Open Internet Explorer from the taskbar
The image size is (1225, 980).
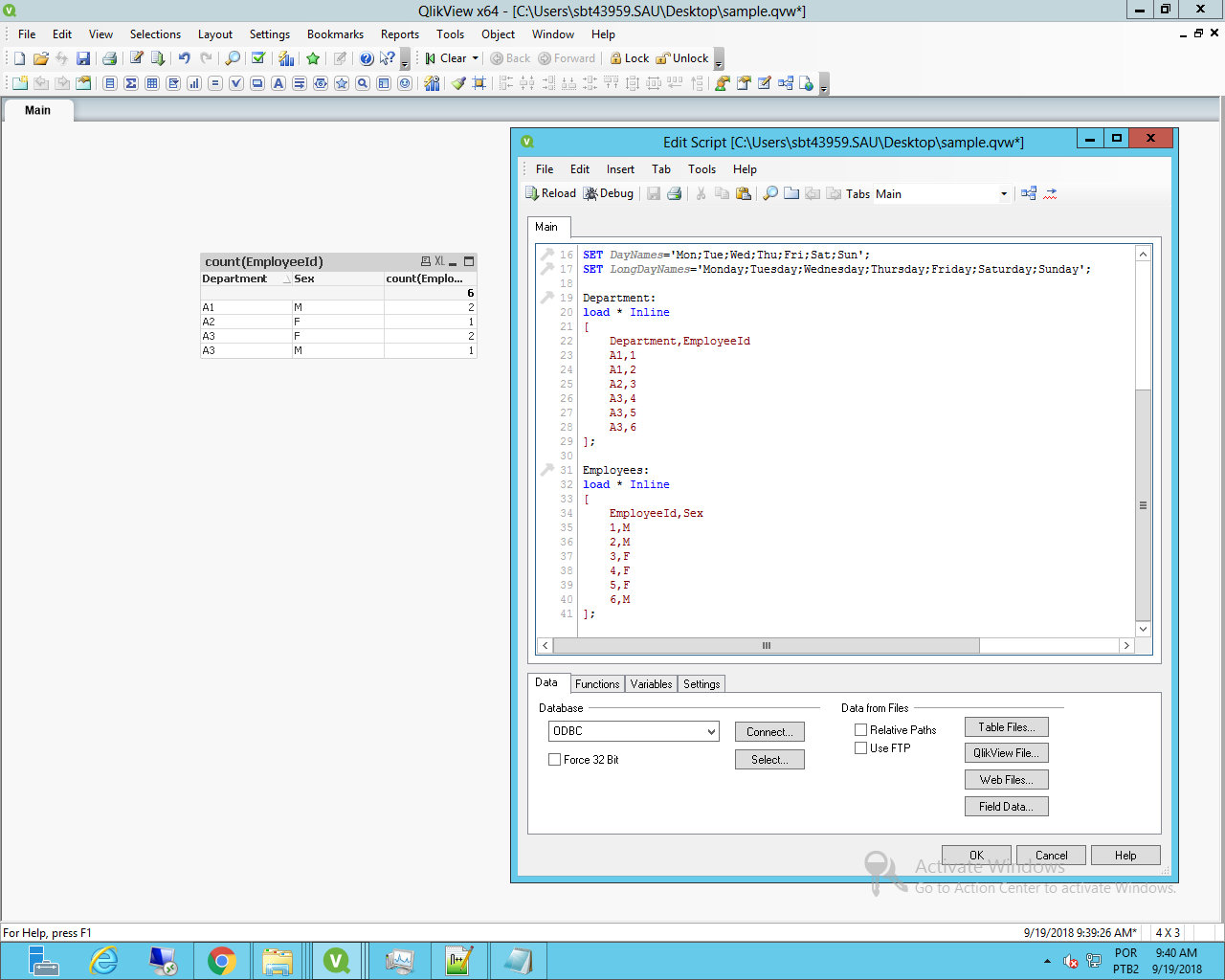point(102,961)
